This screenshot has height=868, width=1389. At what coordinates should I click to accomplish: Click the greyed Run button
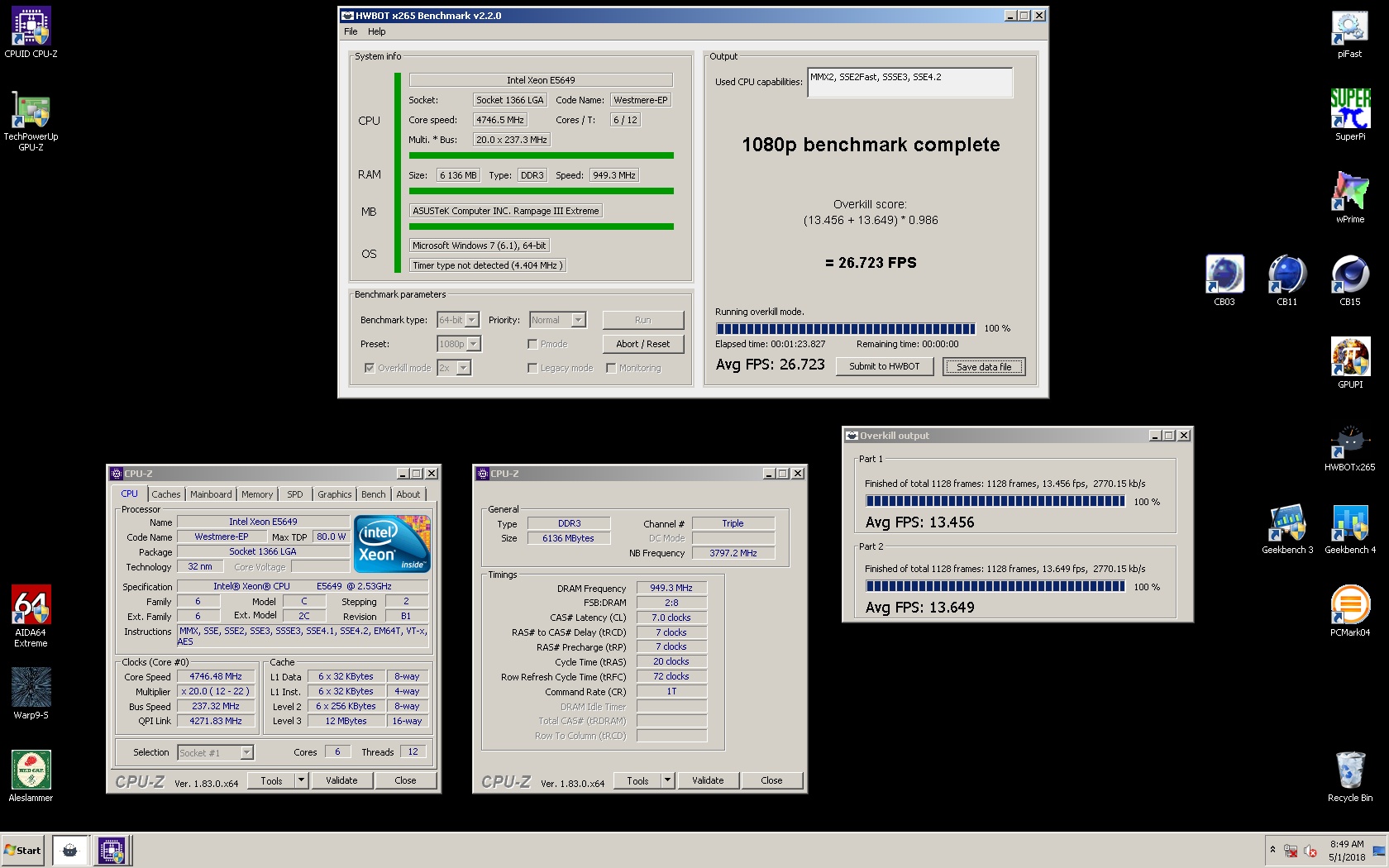643,320
